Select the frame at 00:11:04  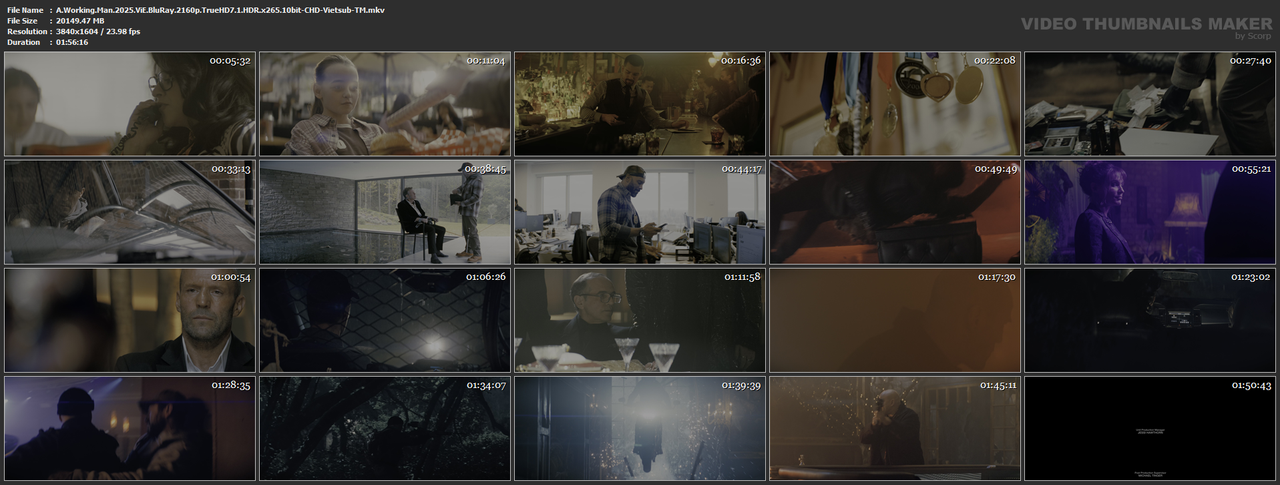pos(385,104)
